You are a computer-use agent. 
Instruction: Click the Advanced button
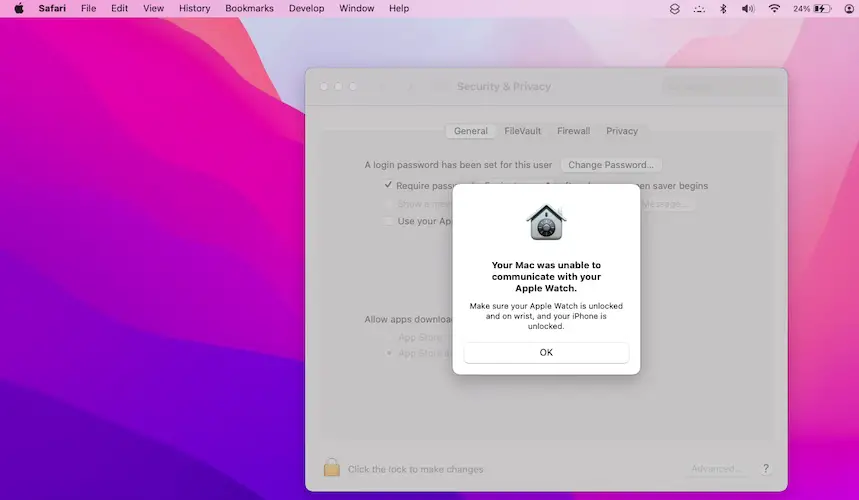[717, 468]
